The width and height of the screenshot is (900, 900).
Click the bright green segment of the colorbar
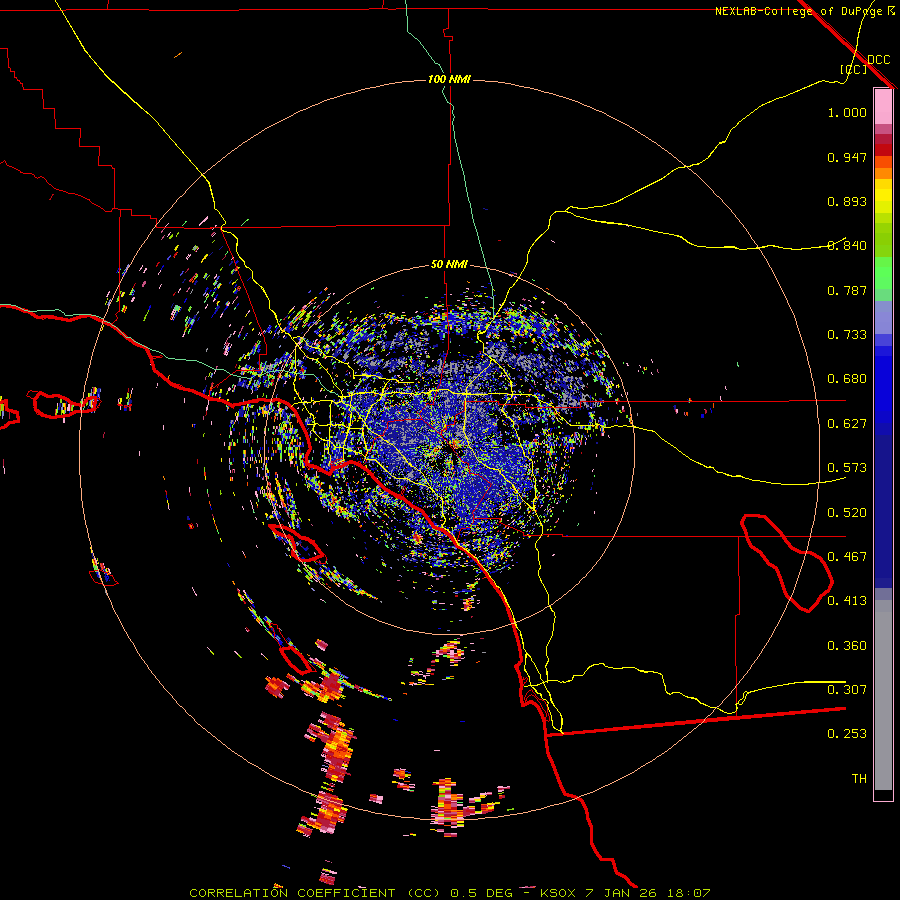click(x=883, y=273)
